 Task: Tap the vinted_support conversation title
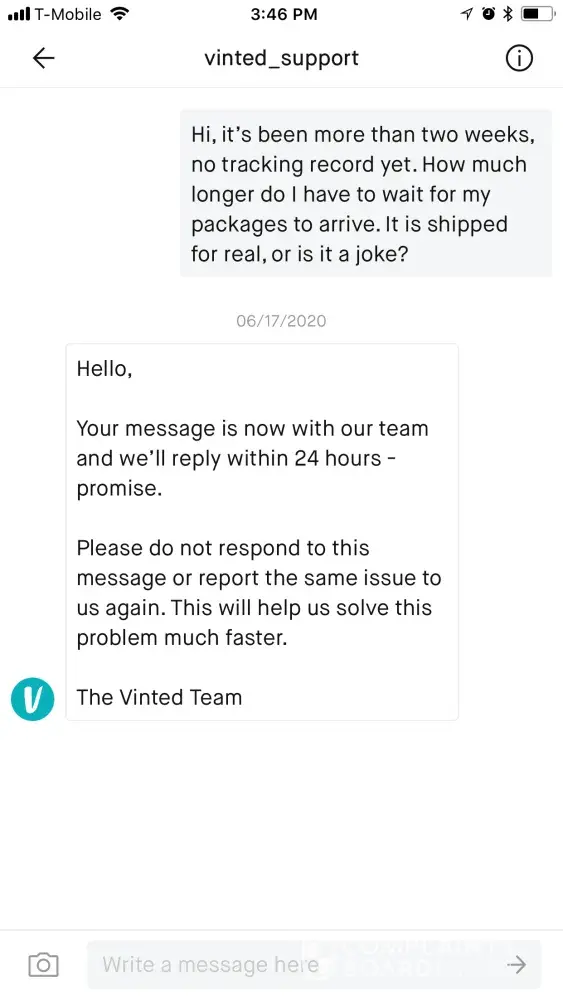(281, 59)
